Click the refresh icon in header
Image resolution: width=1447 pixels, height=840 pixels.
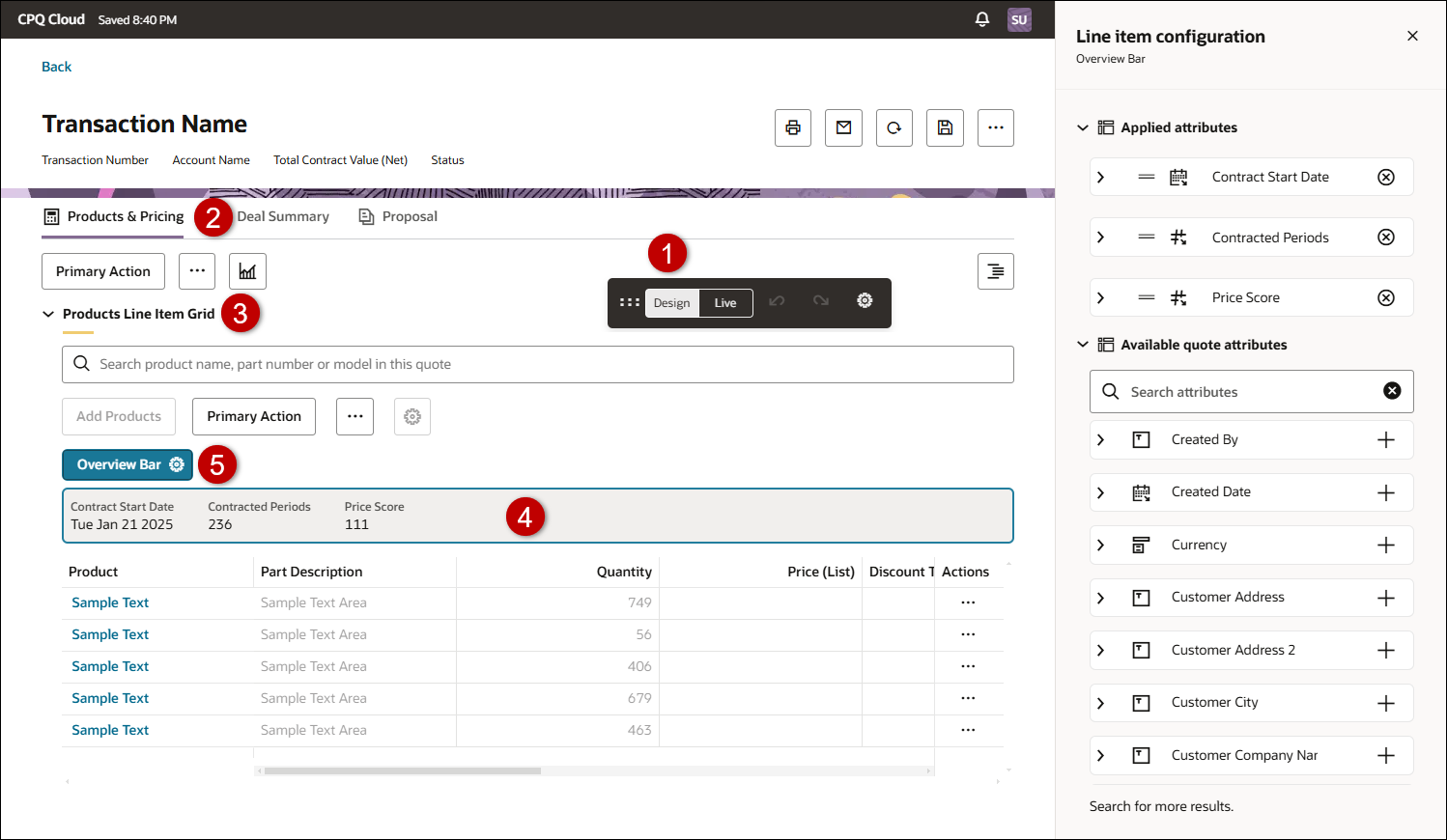point(894,127)
